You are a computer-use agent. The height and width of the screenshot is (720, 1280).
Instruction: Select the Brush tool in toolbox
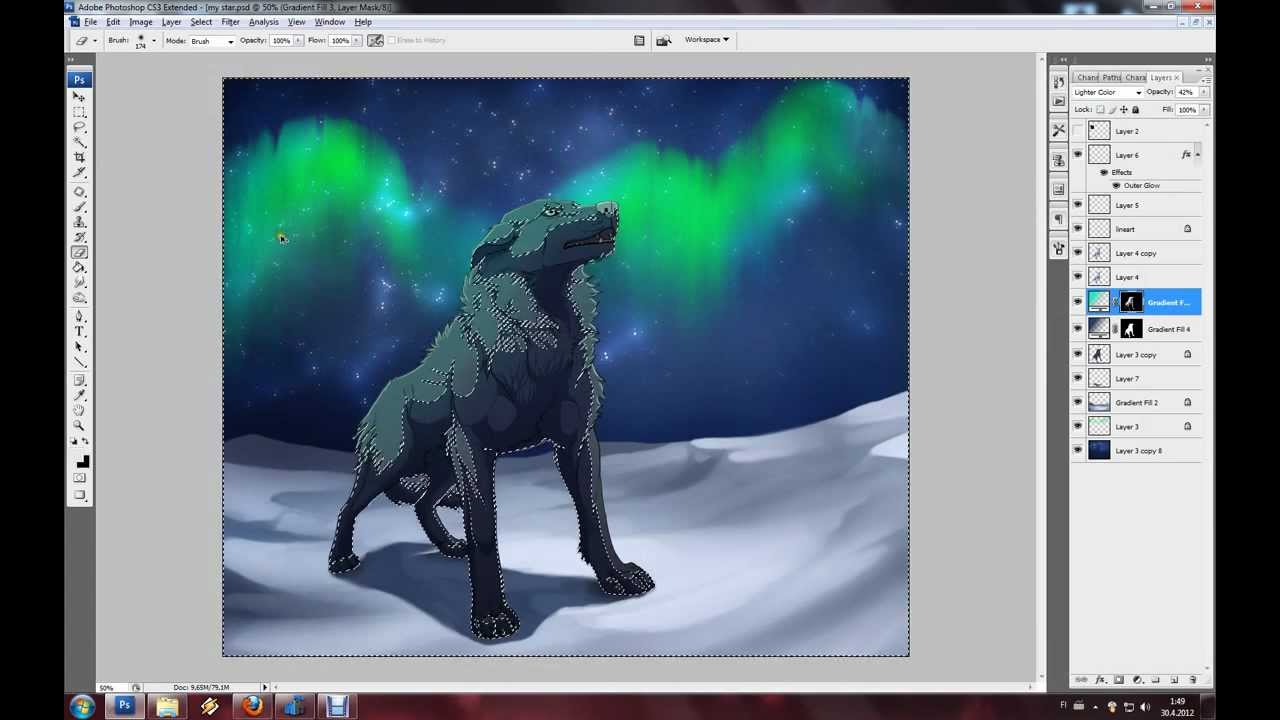[79, 205]
